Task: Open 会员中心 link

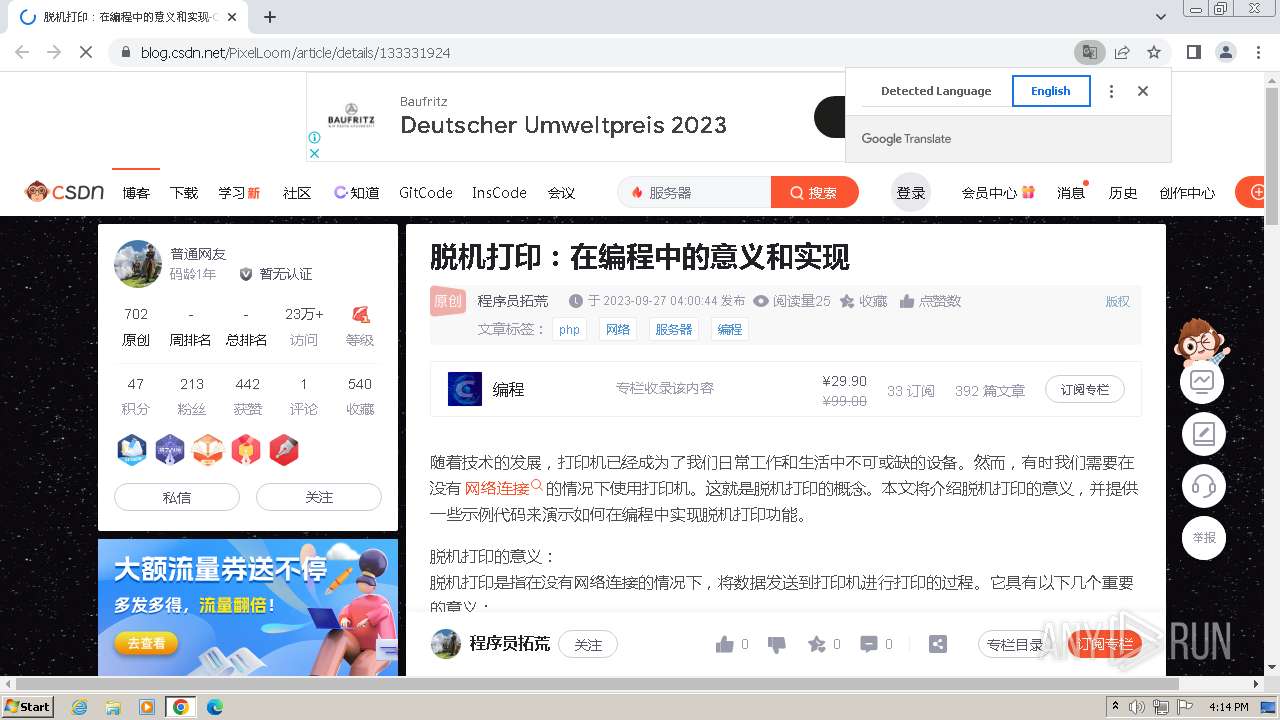Action: coord(998,193)
